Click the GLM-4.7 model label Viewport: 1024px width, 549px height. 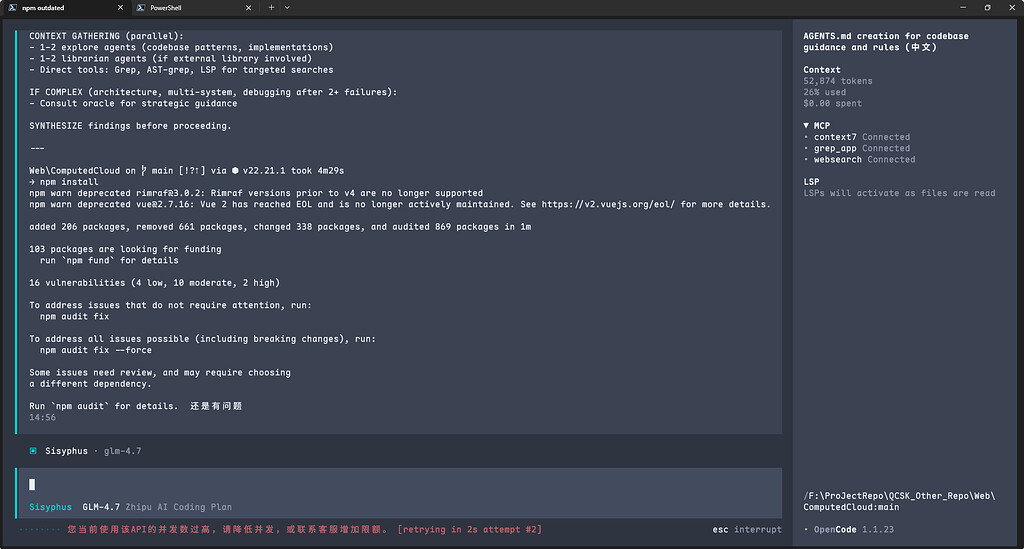click(101, 507)
